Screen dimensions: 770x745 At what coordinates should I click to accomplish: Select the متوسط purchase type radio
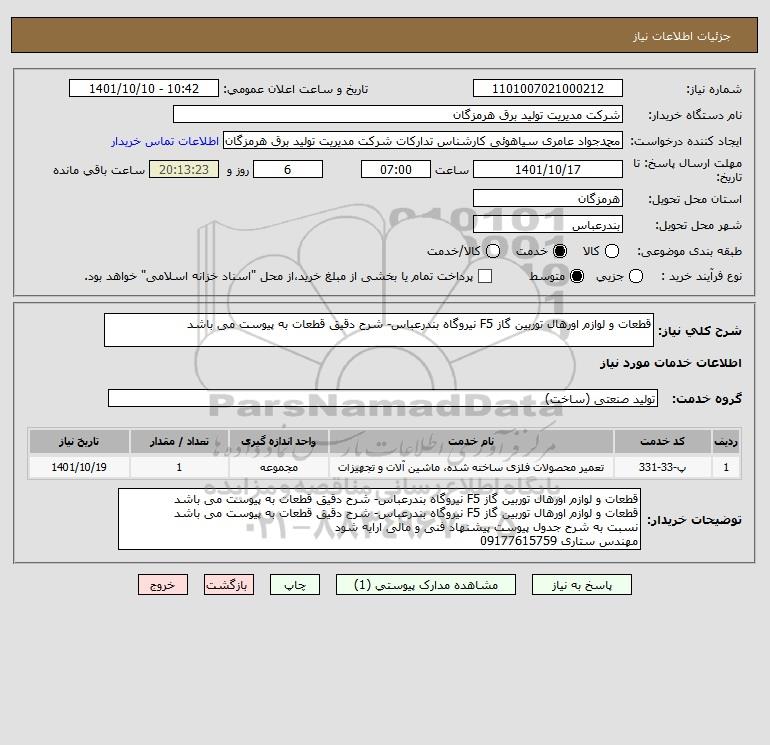(577, 276)
